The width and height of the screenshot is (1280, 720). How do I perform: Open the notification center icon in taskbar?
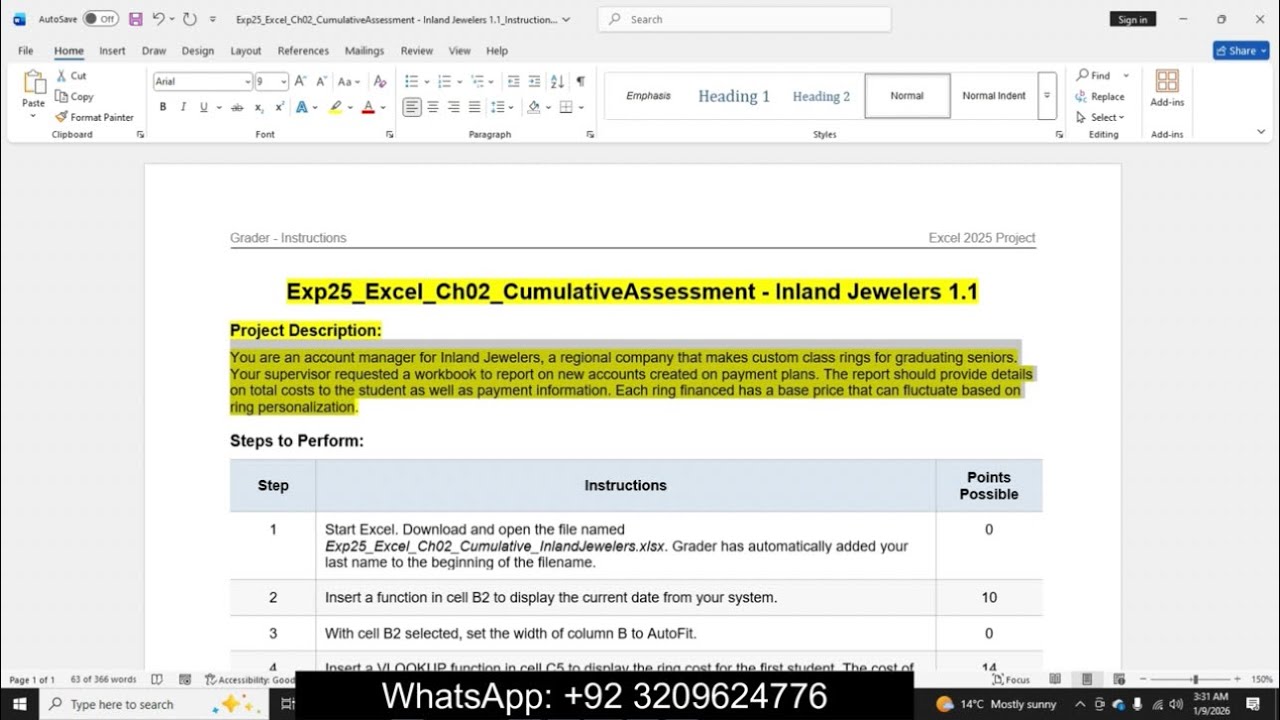click(x=1253, y=704)
